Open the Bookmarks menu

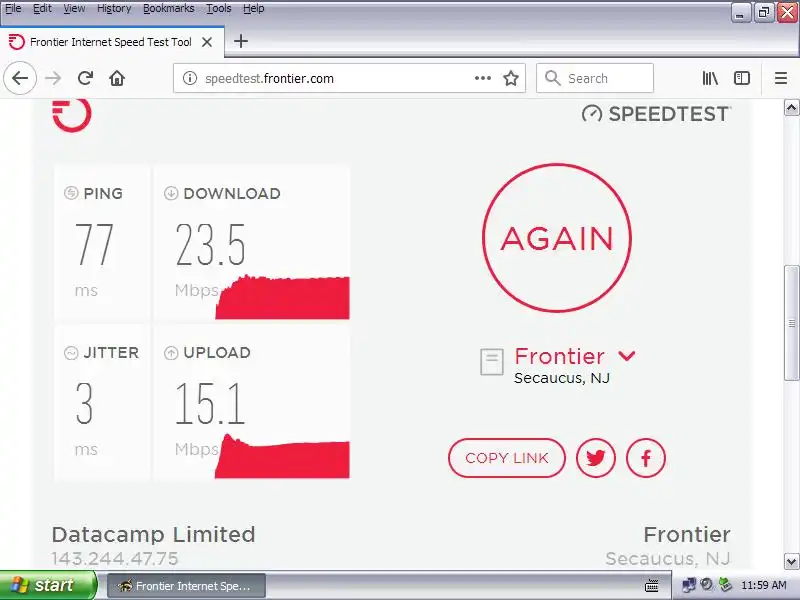click(168, 9)
